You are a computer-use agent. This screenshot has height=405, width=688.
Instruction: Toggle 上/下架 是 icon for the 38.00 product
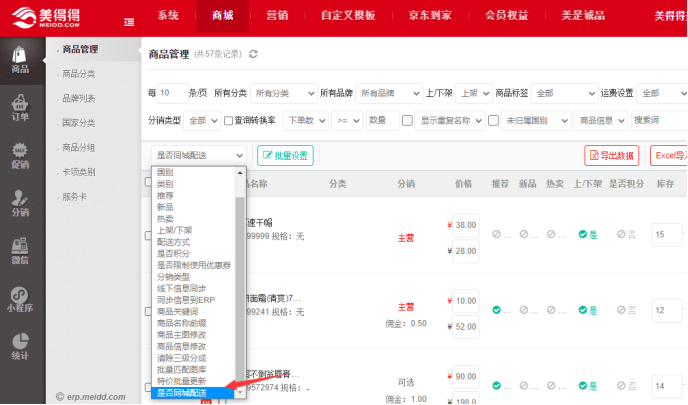pyautogui.click(x=583, y=234)
